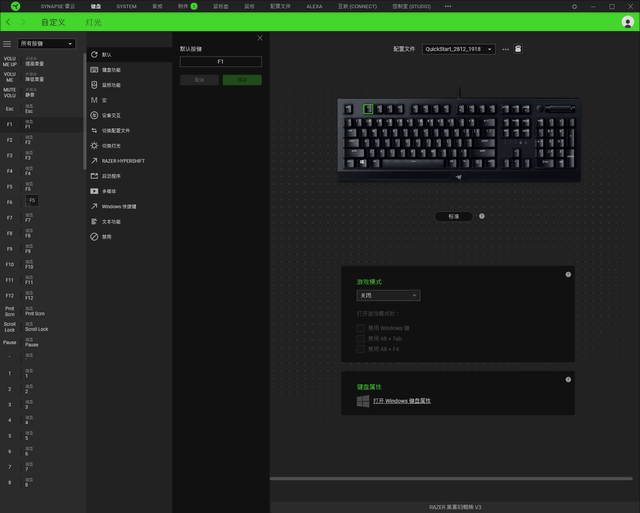The image size is (640, 513).
Task: Switch to the ALEXA tab
Action: click(x=314, y=7)
